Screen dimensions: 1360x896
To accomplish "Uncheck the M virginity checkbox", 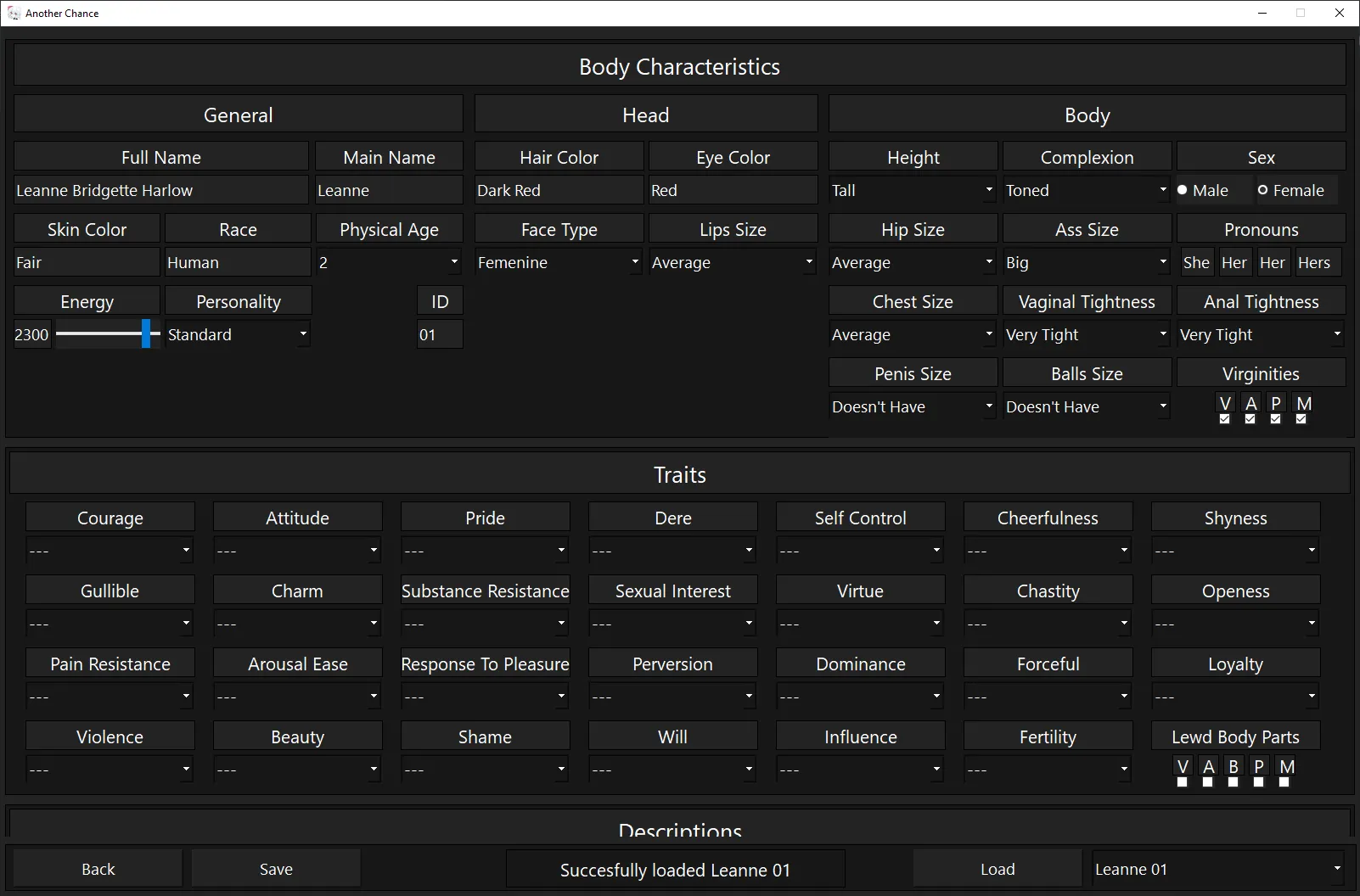I will click(x=1301, y=419).
